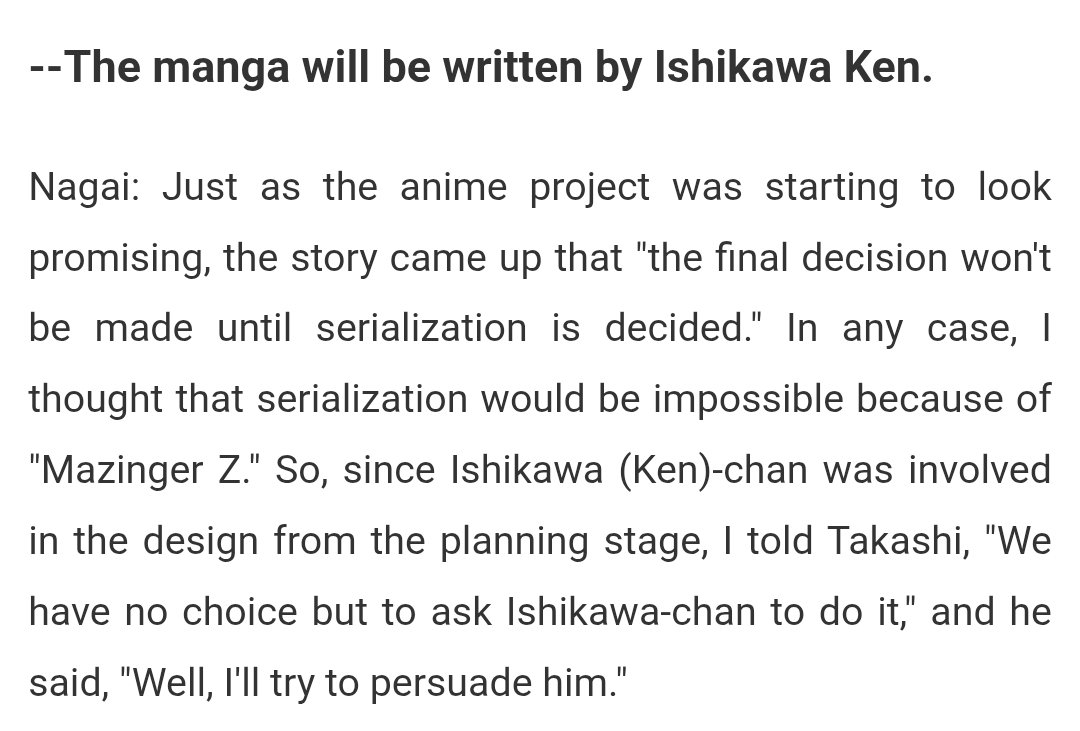Click the text "(Ken)-chan"
Screen dimensions: 1080x731
713,472
